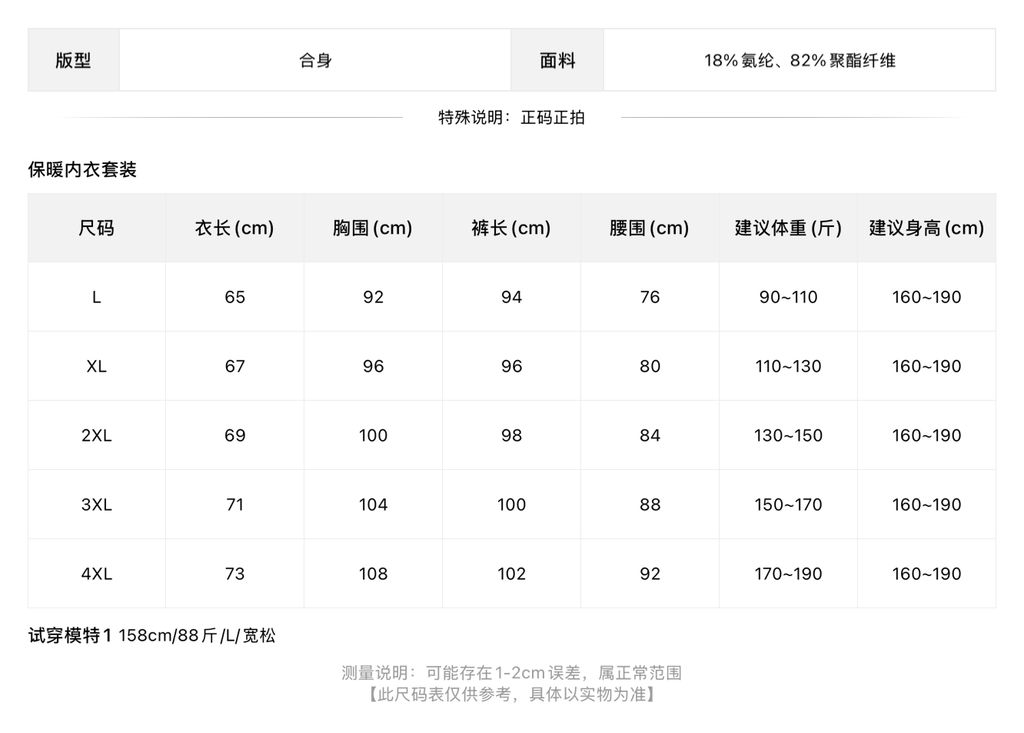Click the 版型 label cell
This screenshot has width=1024, height=733.
pyautogui.click(x=73, y=60)
